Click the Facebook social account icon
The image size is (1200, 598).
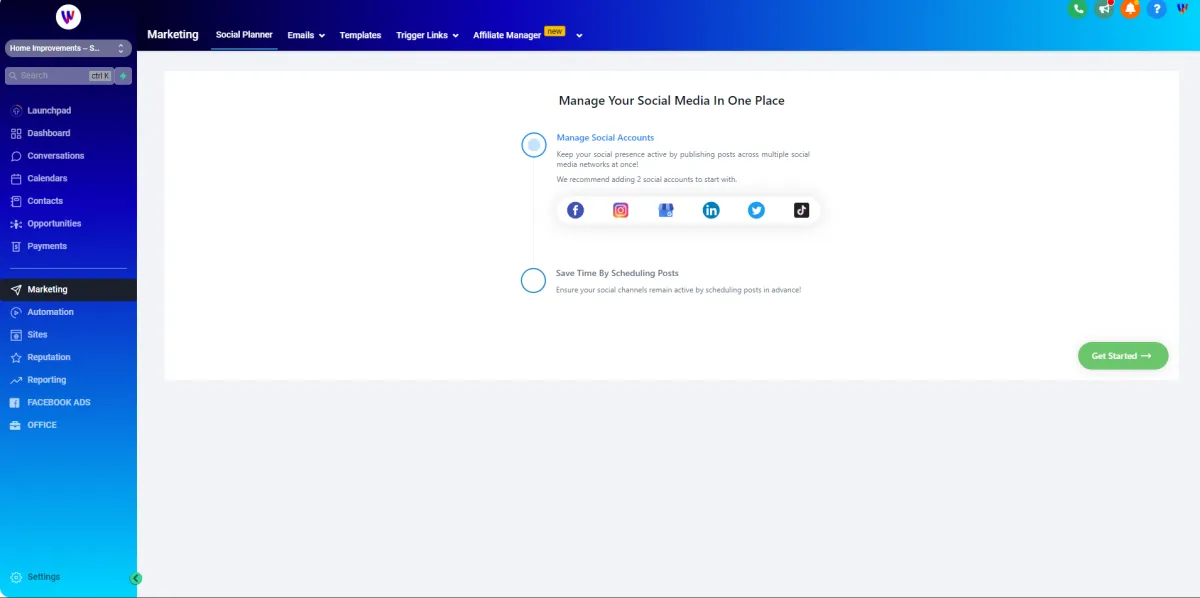[575, 210]
